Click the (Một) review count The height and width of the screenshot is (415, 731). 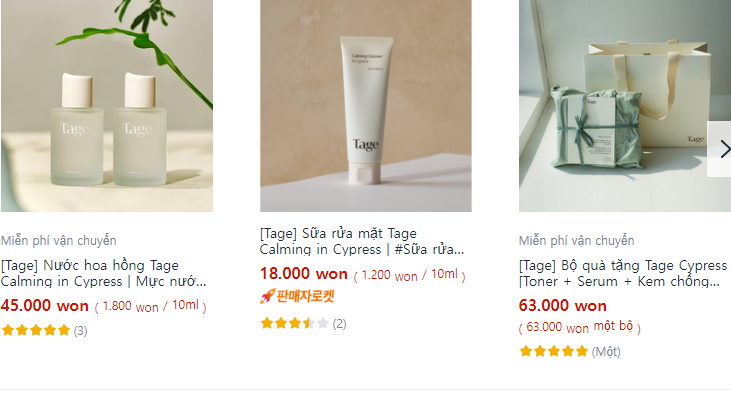point(606,352)
